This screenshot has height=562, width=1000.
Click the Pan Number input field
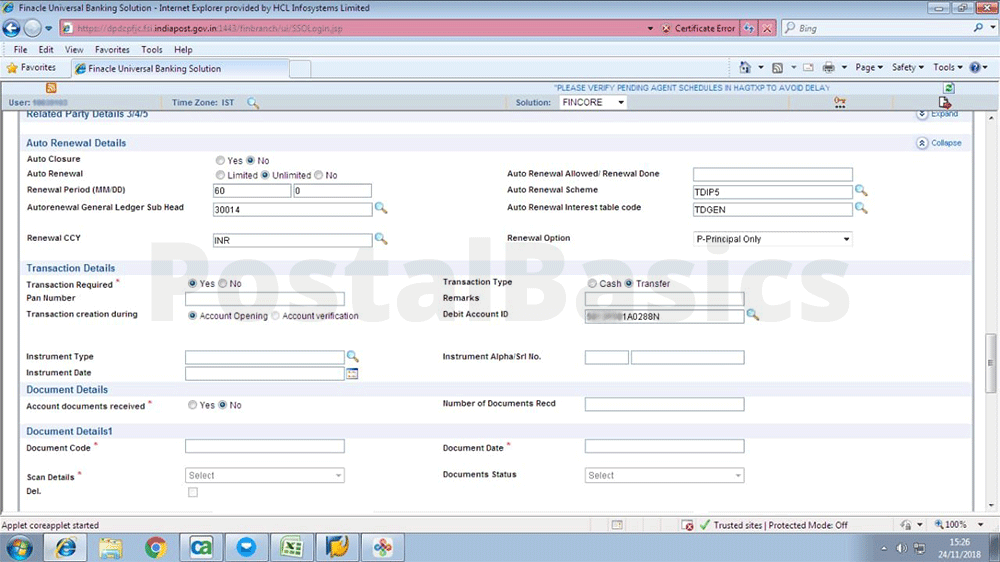[265, 299]
